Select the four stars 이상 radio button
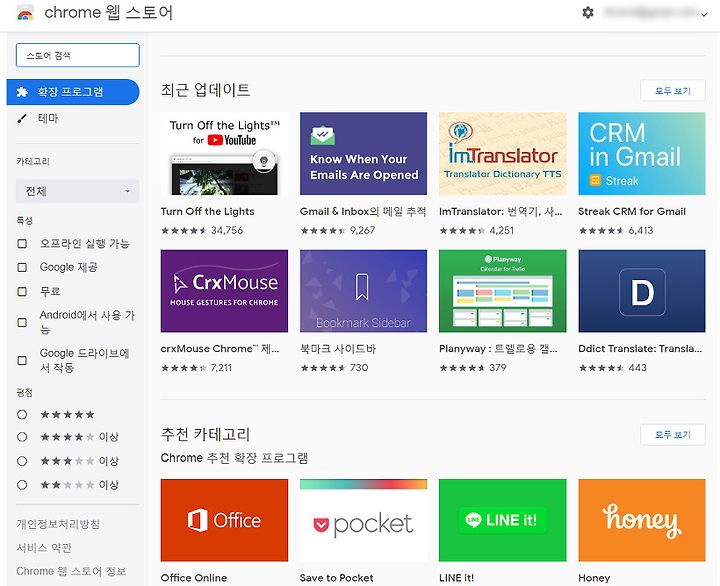This screenshot has width=720, height=586. 22,437
